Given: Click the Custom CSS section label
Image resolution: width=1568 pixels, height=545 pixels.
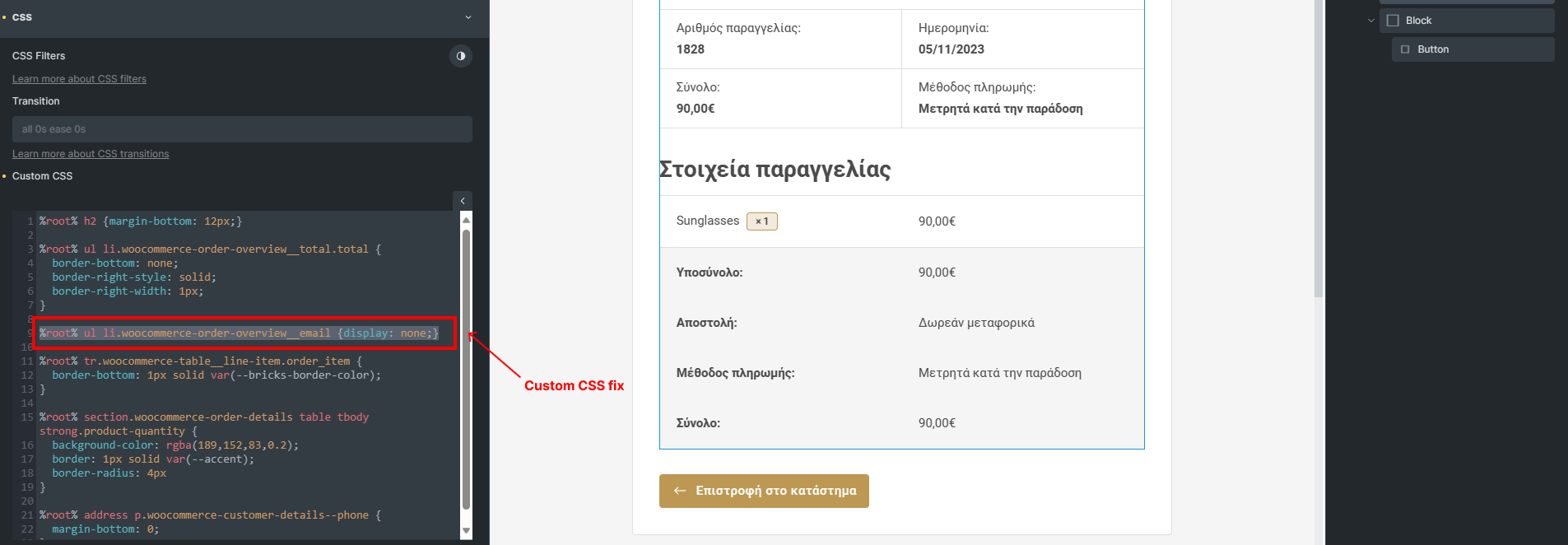Looking at the screenshot, I should pyautogui.click(x=42, y=176).
